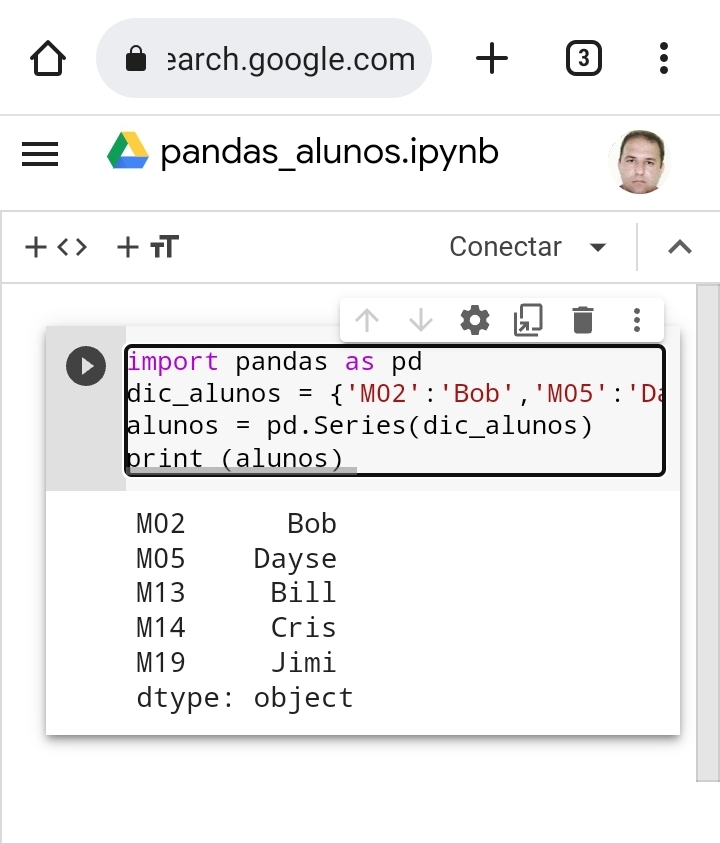Click the Google Drive logo icon
720x843 pixels.
[128, 152]
